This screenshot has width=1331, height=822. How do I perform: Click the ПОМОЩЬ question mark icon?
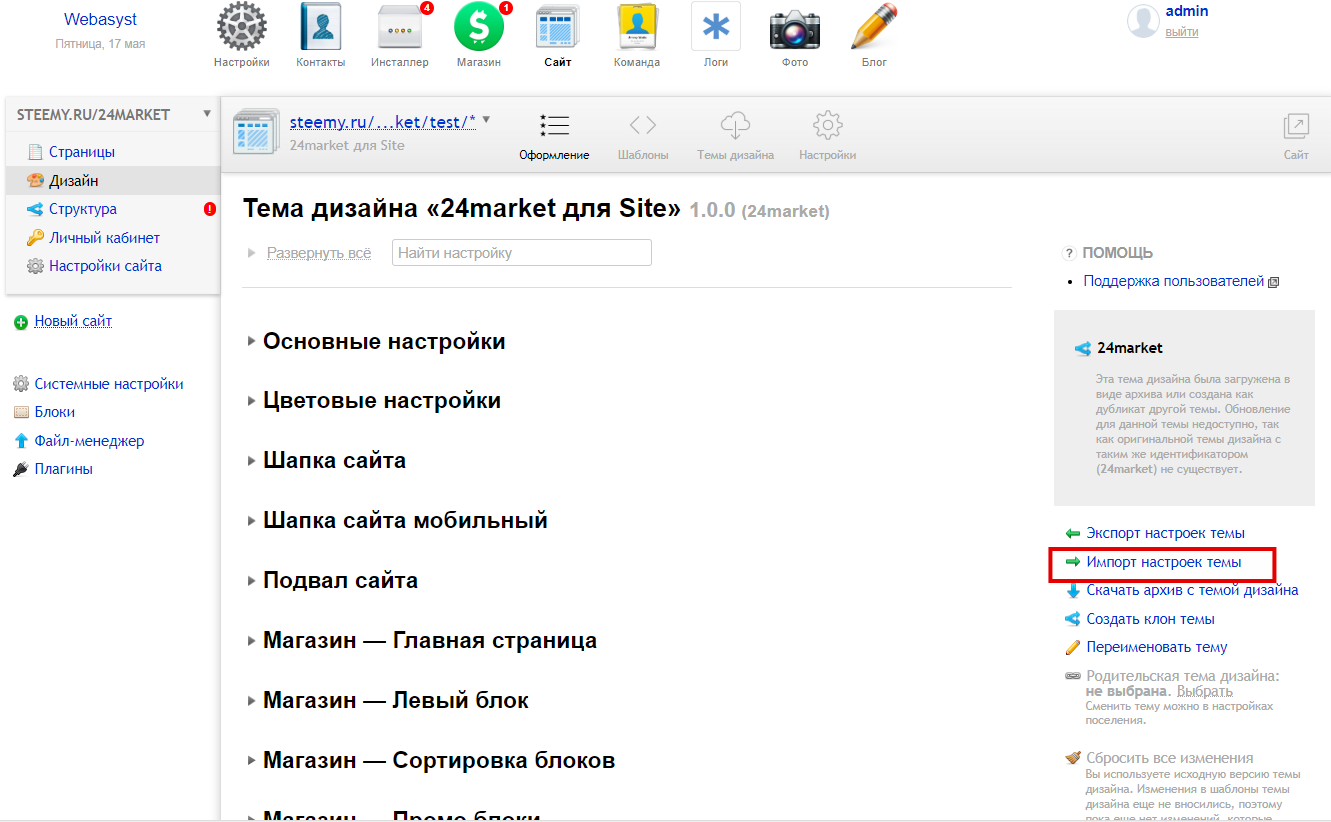coord(1069,253)
